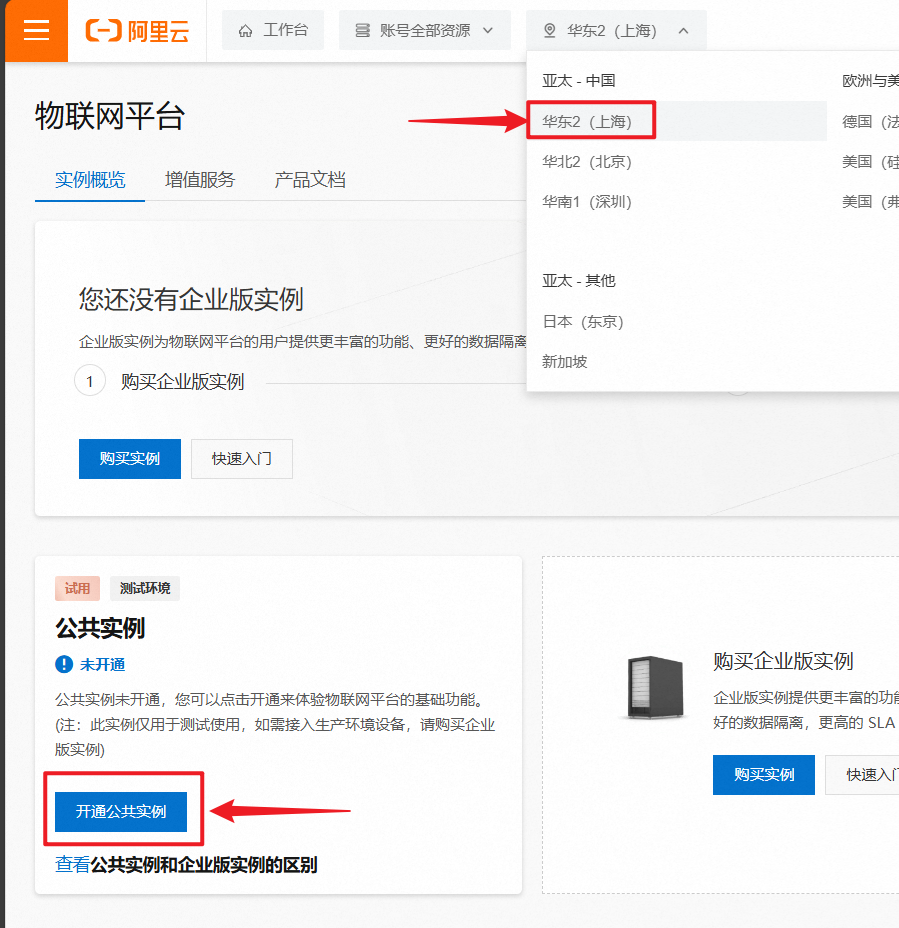Switch to the 实例概览 tab
The image size is (899, 928).
tap(90, 180)
